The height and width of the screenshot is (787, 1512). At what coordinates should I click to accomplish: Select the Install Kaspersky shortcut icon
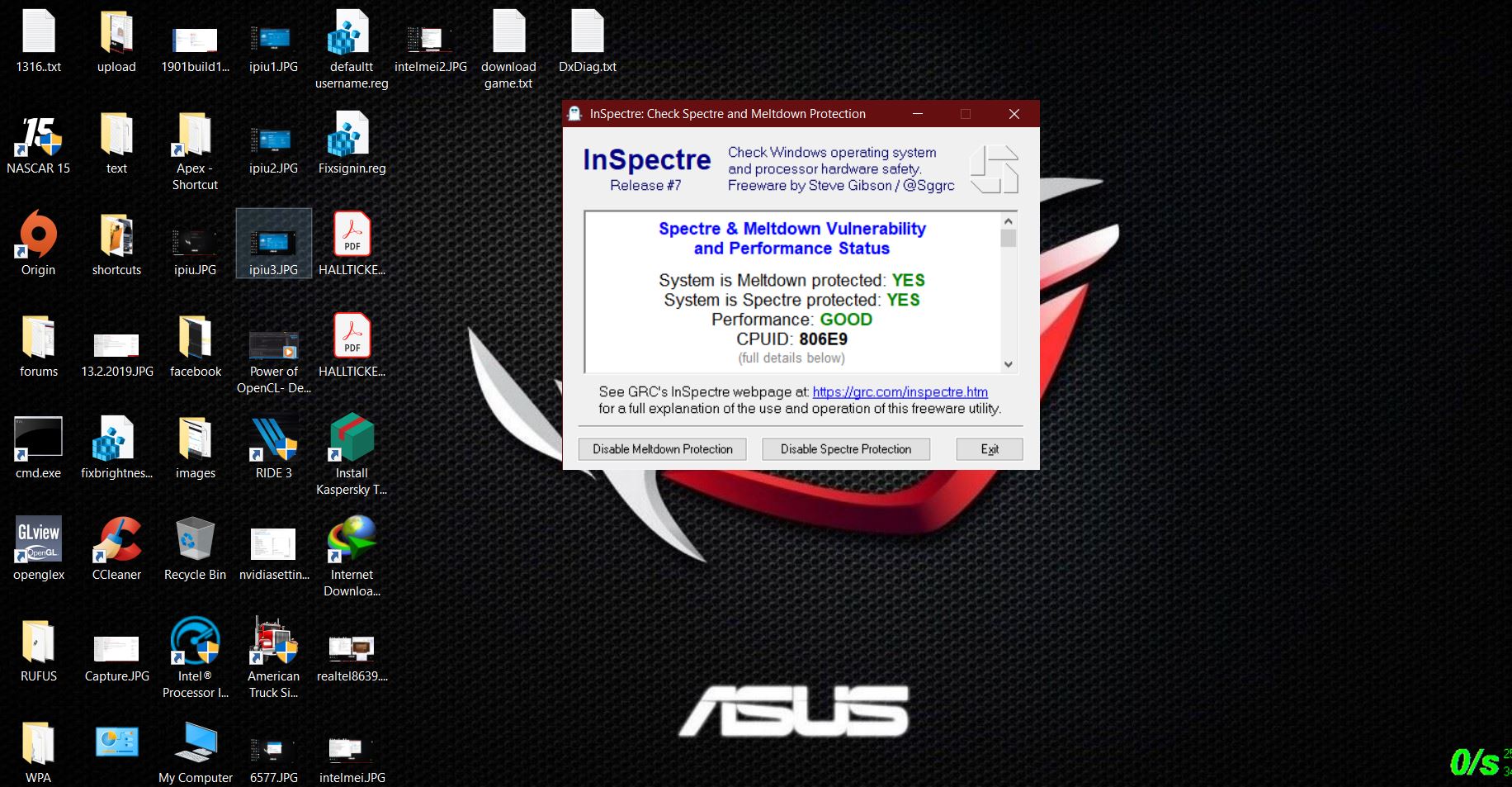pos(352,439)
